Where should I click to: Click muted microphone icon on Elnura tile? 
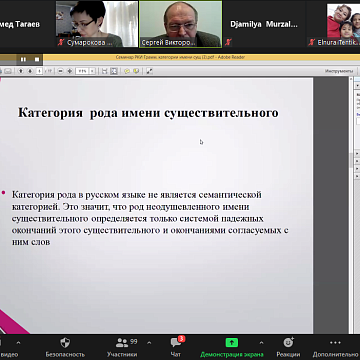tap(312, 42)
